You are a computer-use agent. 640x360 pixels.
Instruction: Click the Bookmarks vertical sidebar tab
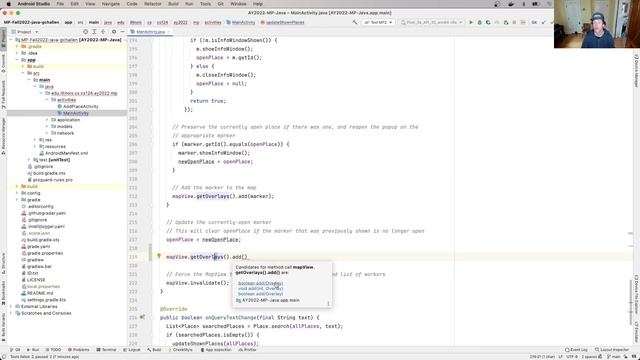pyautogui.click(x=3, y=293)
